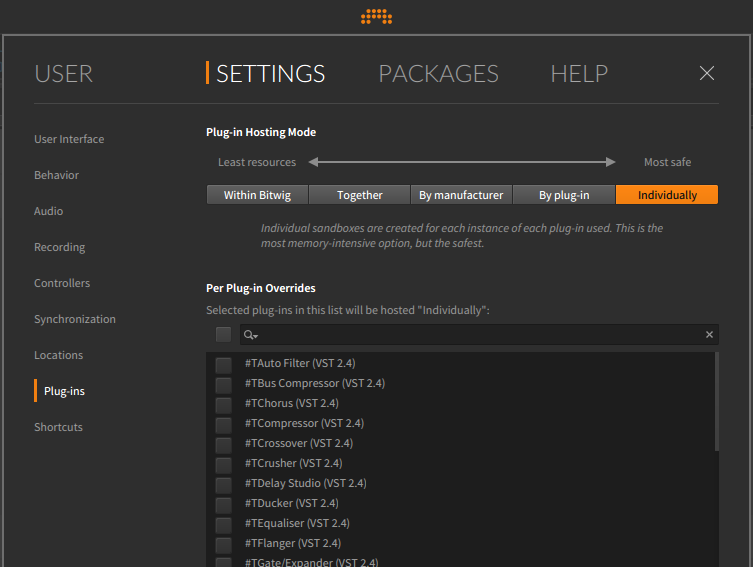This screenshot has width=753, height=567.
Task: Select the #TCrossover (VST 2.4) row
Action: coord(460,443)
